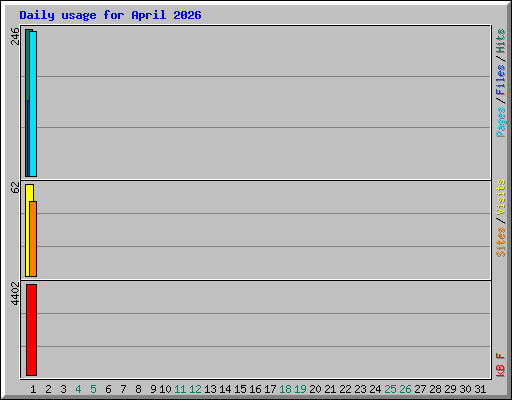The height and width of the screenshot is (400, 512).
Task: Click day 25 weekend label on x-axis
Action: tap(390, 389)
